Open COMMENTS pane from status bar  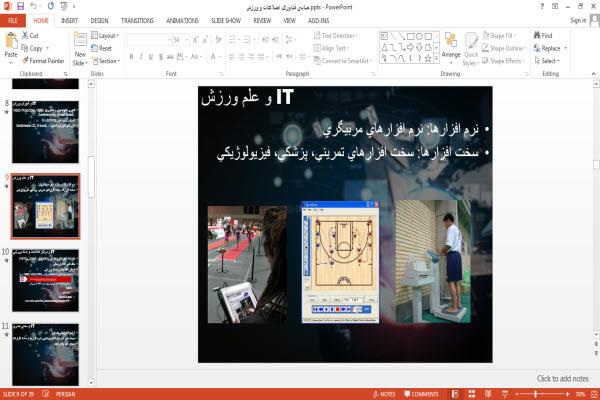[x=421, y=394]
